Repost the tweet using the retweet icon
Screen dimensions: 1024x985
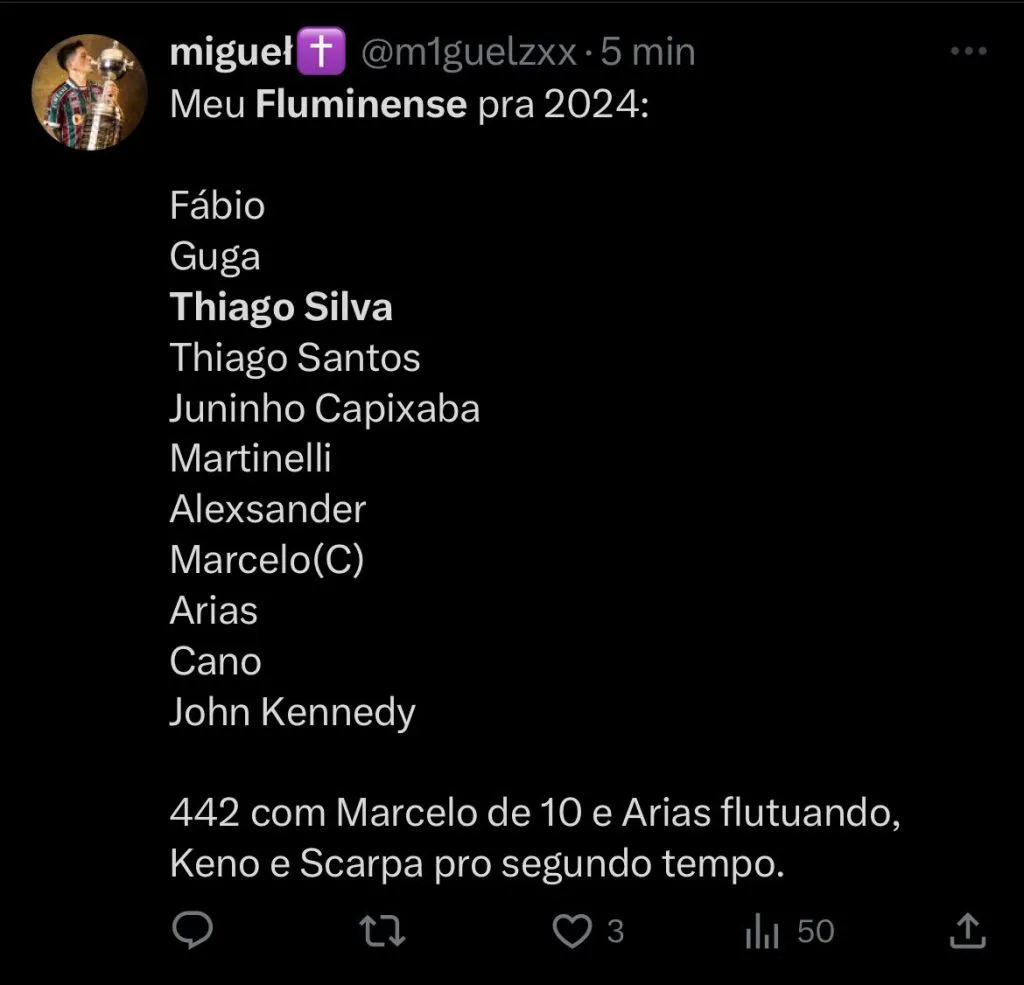tap(382, 931)
